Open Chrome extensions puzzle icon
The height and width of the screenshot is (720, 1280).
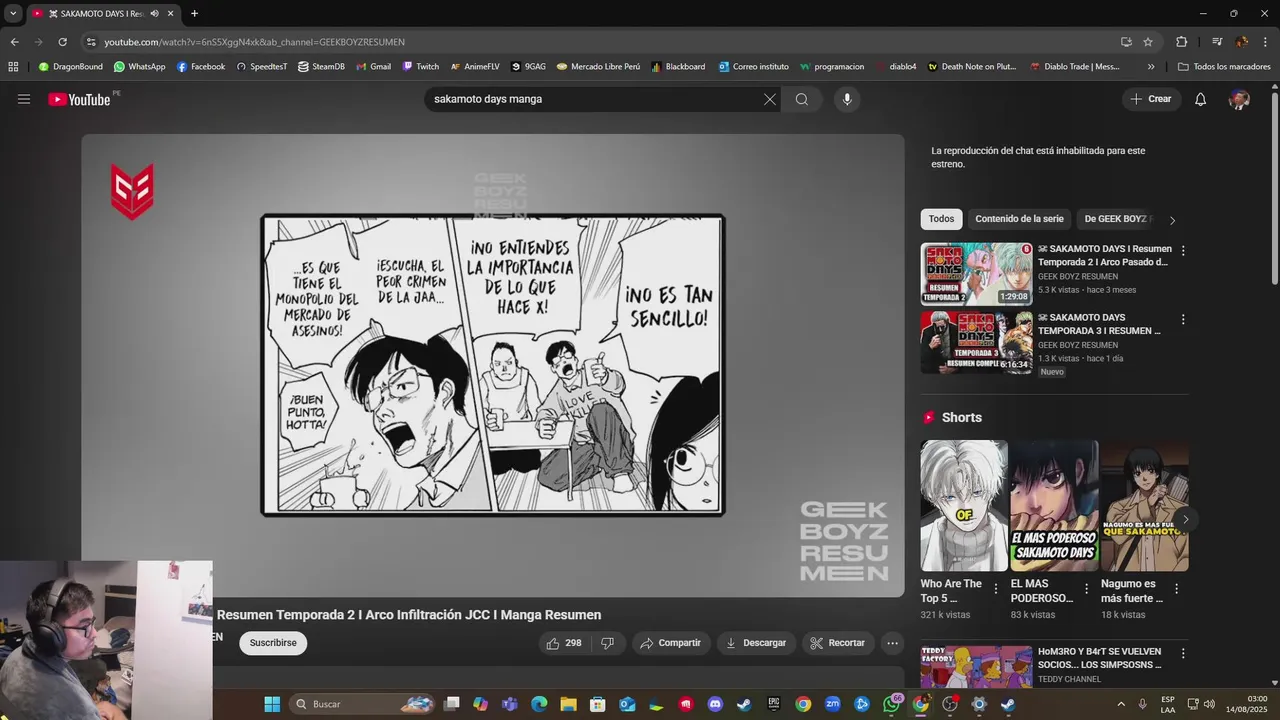click(x=1181, y=42)
